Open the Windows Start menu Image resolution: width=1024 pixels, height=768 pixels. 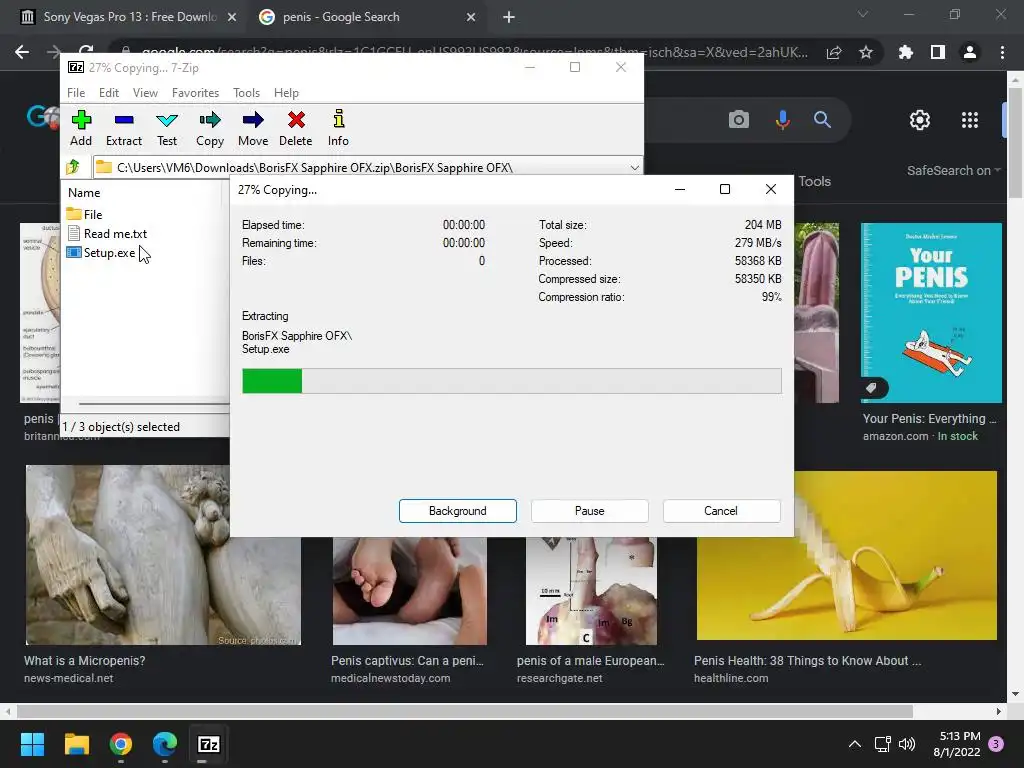point(32,744)
